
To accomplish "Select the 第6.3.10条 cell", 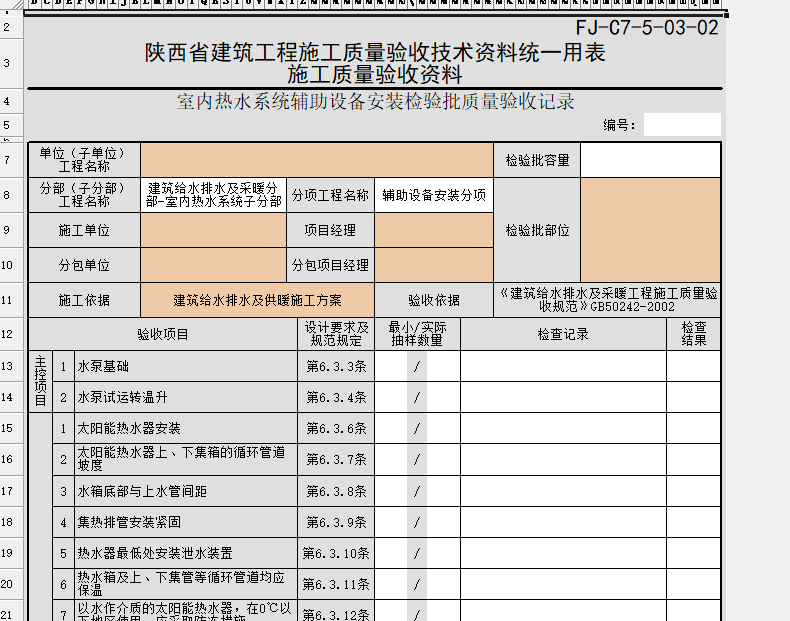I will (336, 554).
